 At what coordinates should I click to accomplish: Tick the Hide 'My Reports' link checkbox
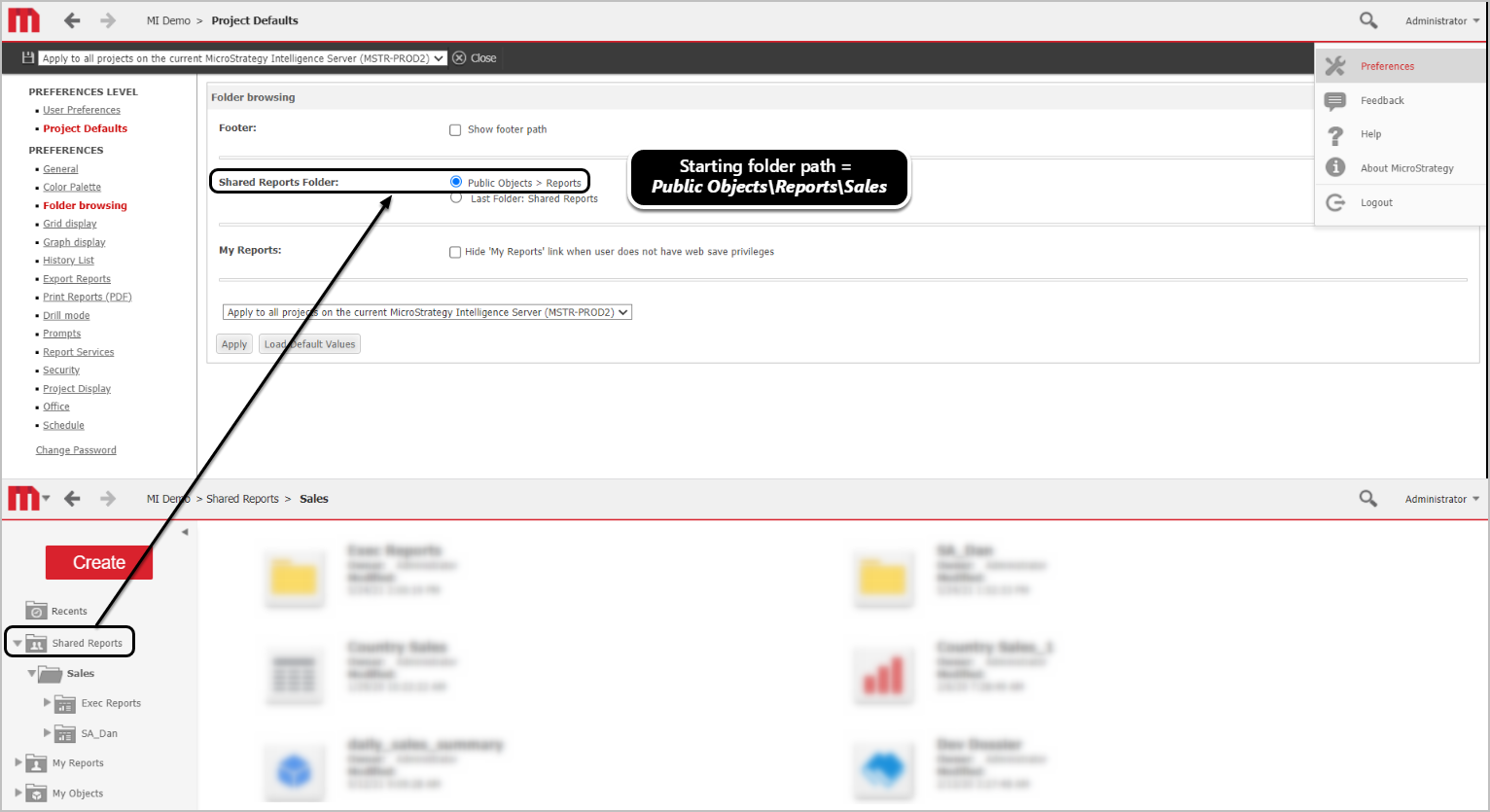[455, 252]
